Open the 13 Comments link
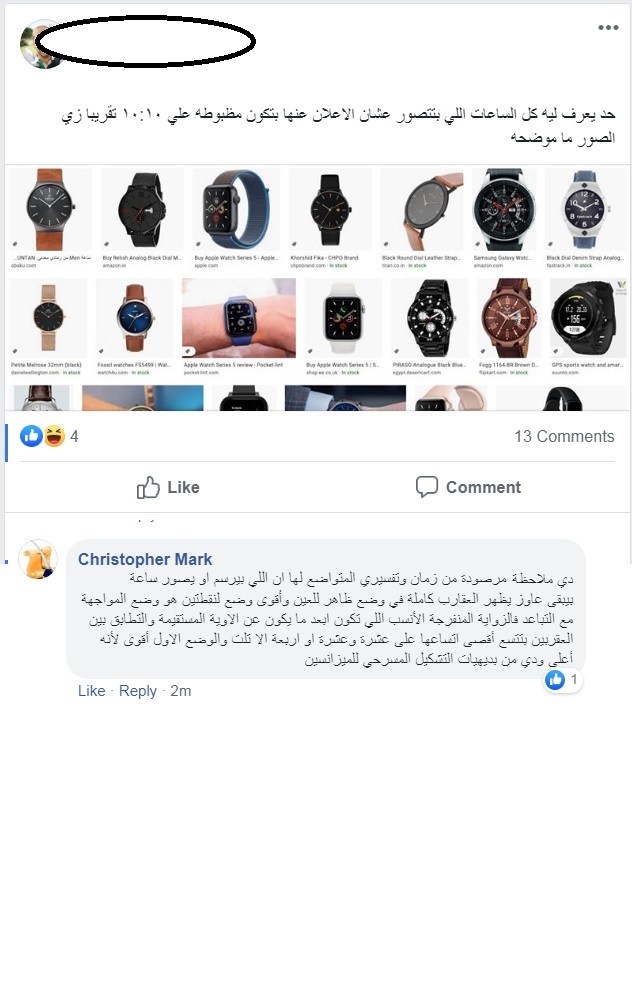Viewport: 632px width, 982px height. tap(564, 437)
